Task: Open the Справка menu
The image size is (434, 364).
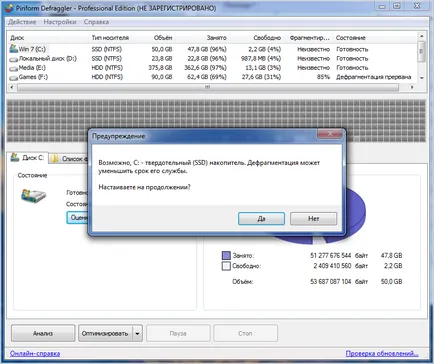Action: point(96,22)
